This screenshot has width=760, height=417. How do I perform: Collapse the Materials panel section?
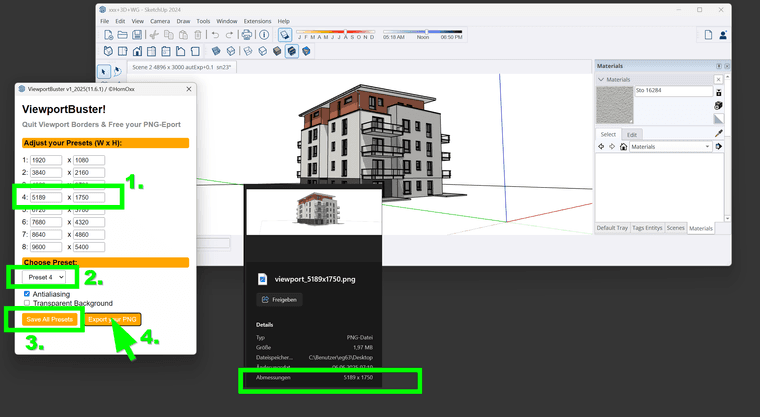coord(601,78)
